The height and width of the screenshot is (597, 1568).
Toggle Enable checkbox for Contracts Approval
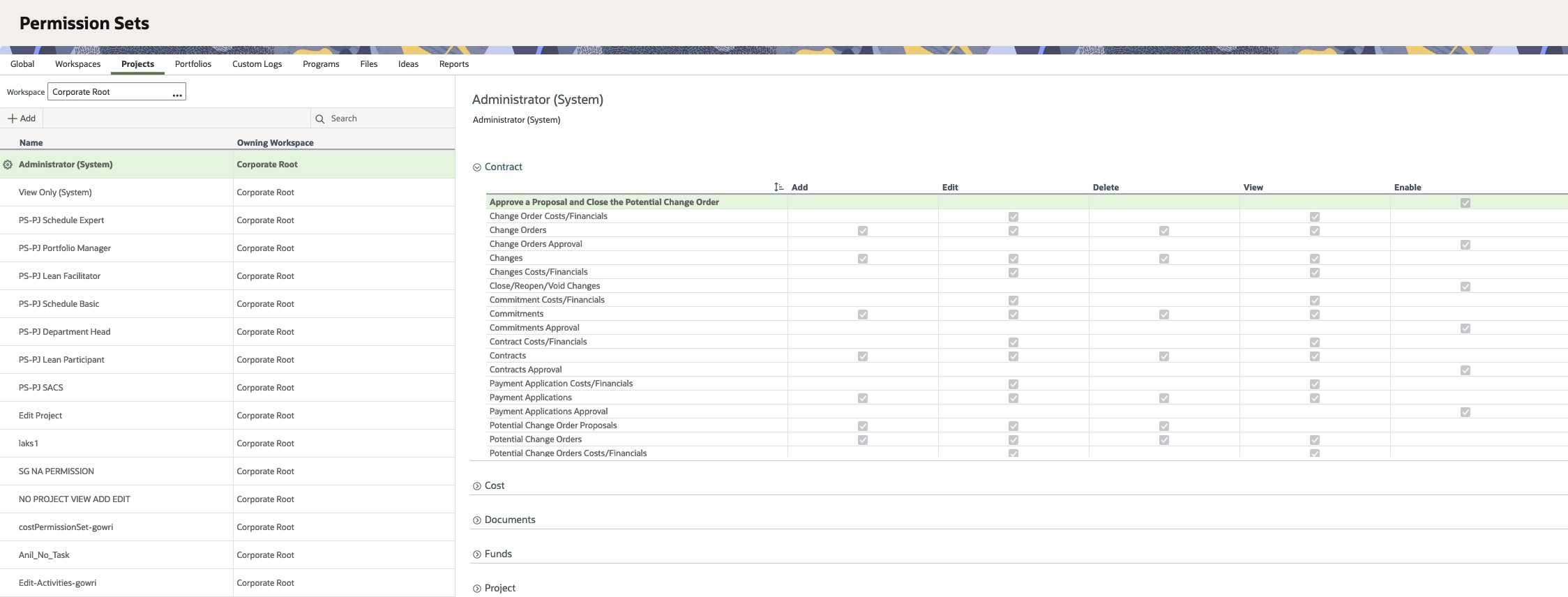click(x=1465, y=370)
